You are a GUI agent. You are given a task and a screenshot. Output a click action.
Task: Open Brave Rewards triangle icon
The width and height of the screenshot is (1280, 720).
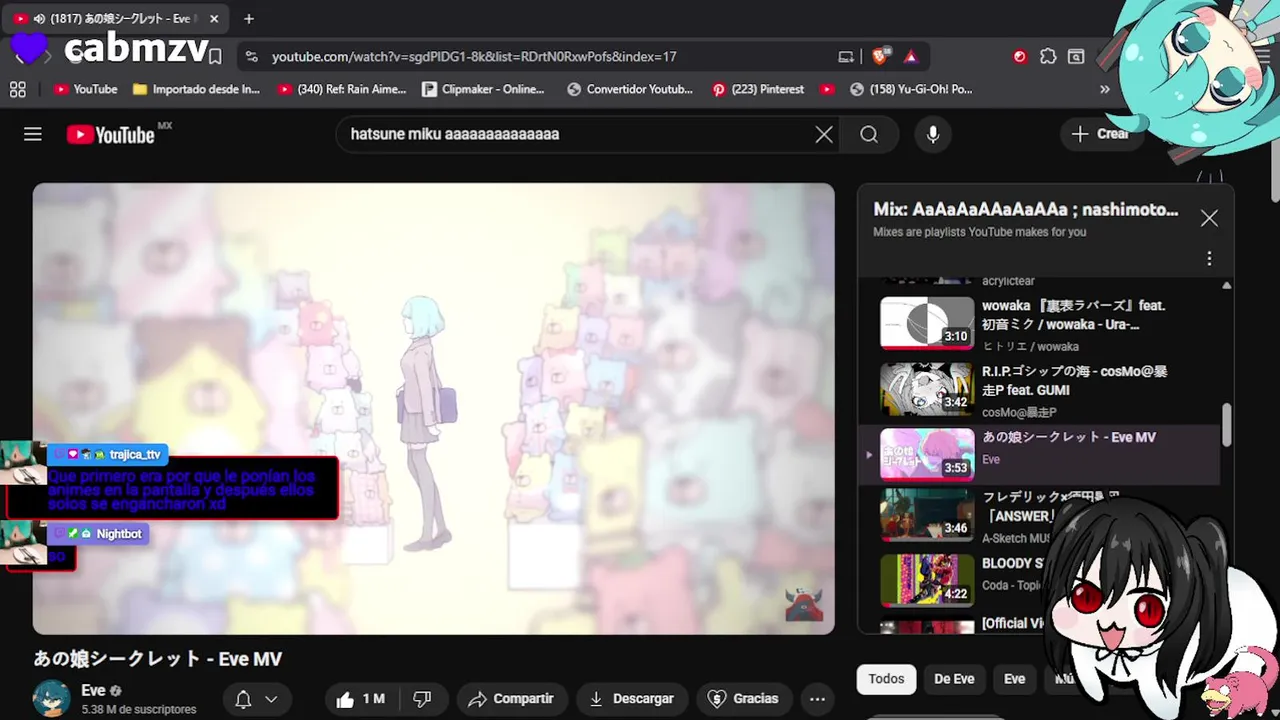click(910, 57)
